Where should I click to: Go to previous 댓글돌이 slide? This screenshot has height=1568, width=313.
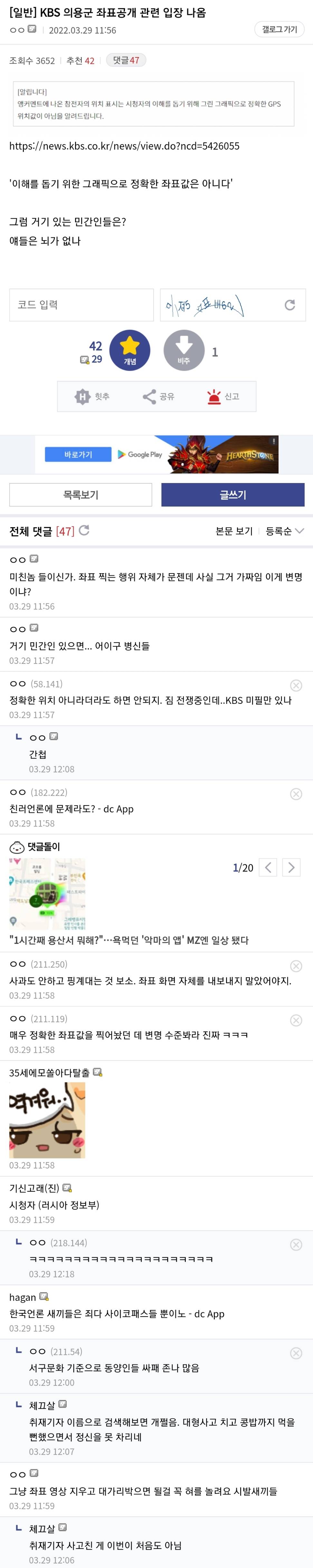click(268, 867)
